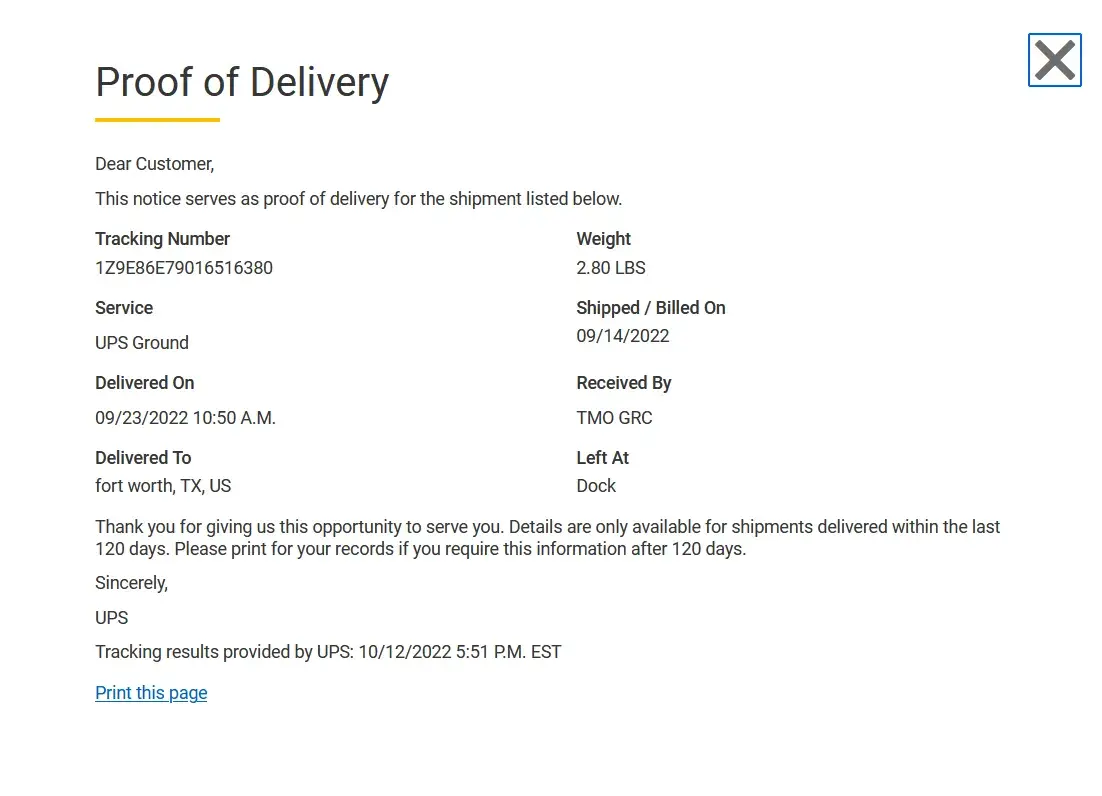
Task: Click the Dear Customer greeting
Action: pos(154,164)
